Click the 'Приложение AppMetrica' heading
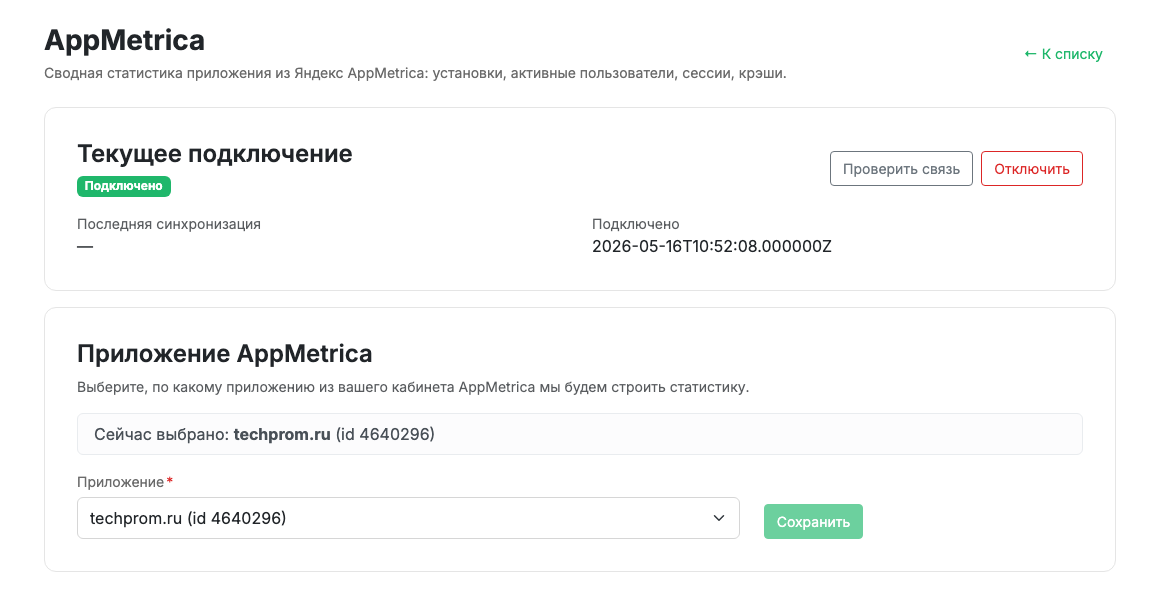Image resolution: width=1160 pixels, height=600 pixels. [224, 354]
